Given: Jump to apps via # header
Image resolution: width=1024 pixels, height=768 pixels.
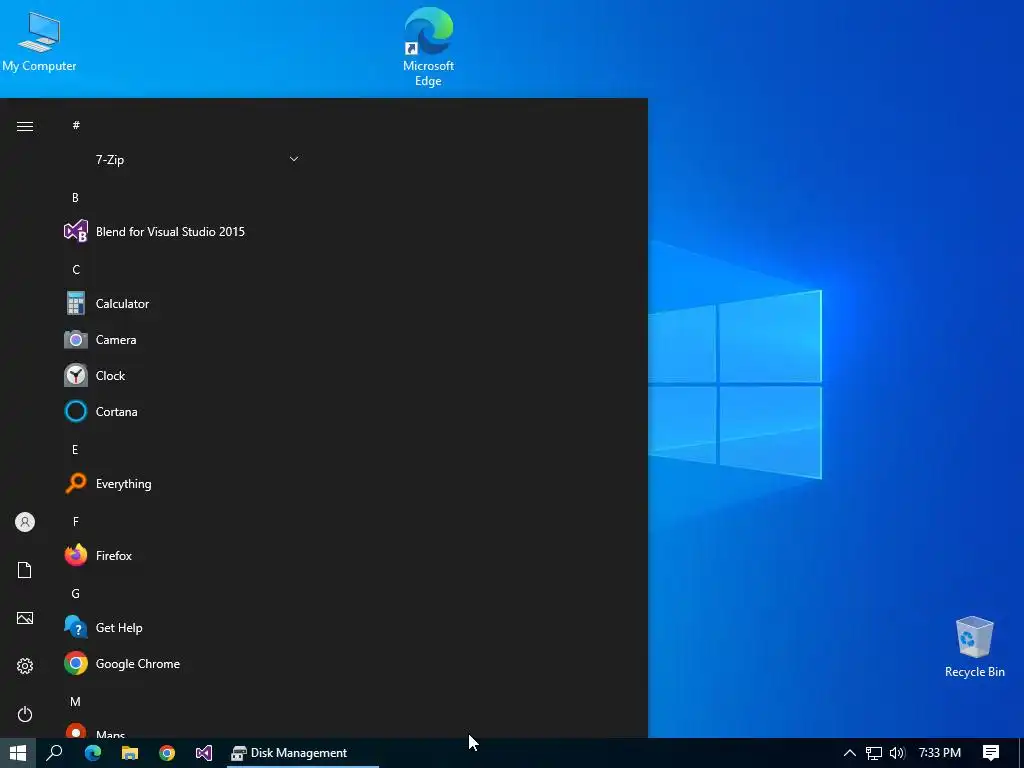Looking at the screenshot, I should pos(76,125).
